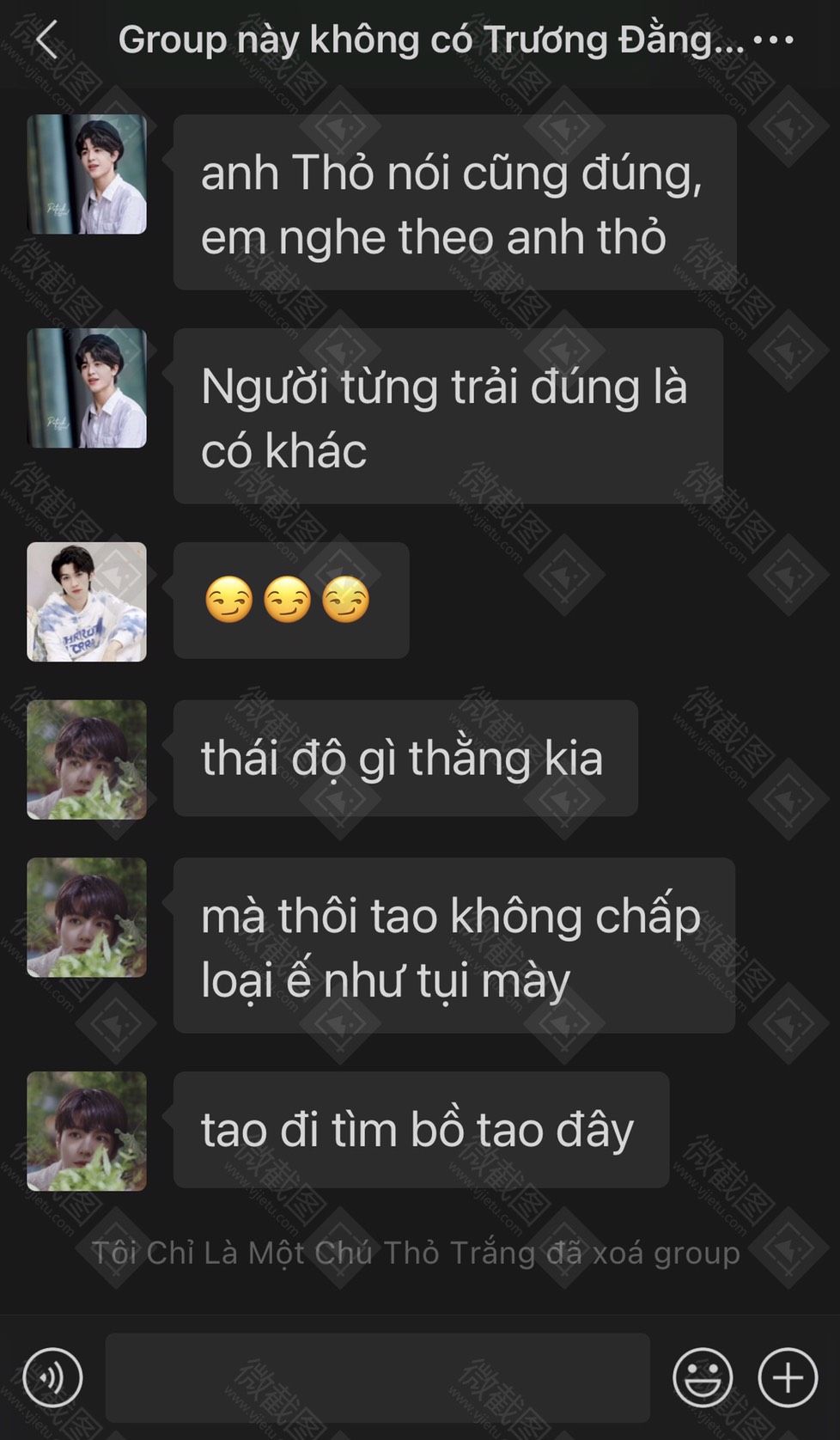Tap the plus attachments icon

point(788,1377)
